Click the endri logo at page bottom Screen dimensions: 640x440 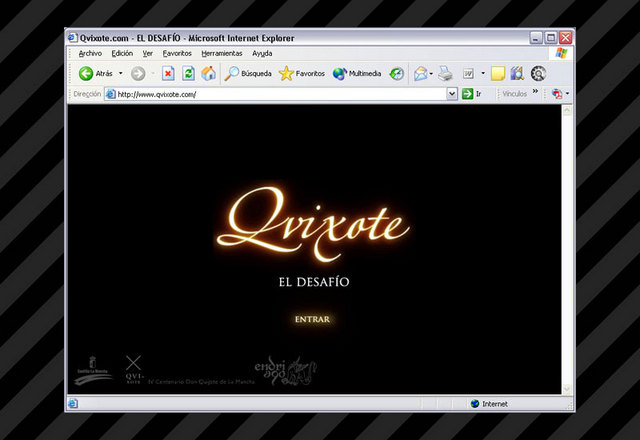285,371
